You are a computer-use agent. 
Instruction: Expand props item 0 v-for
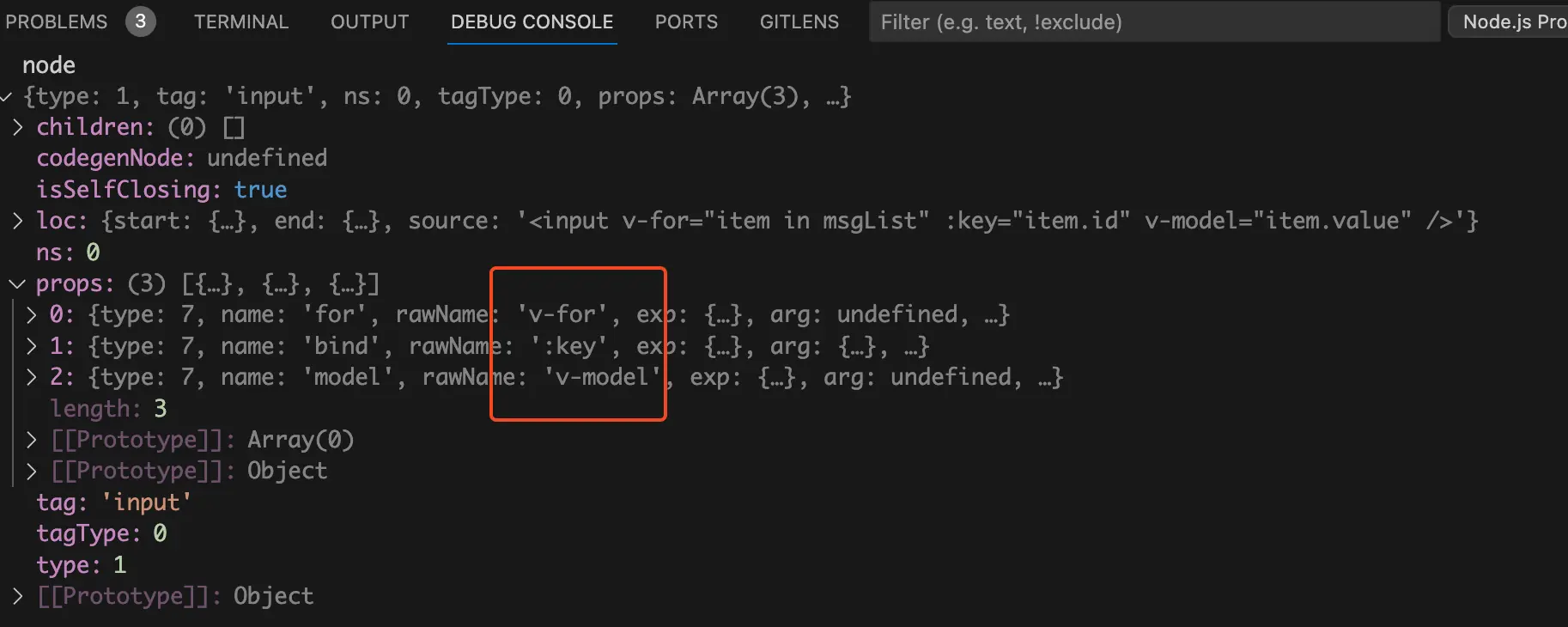click(32, 315)
